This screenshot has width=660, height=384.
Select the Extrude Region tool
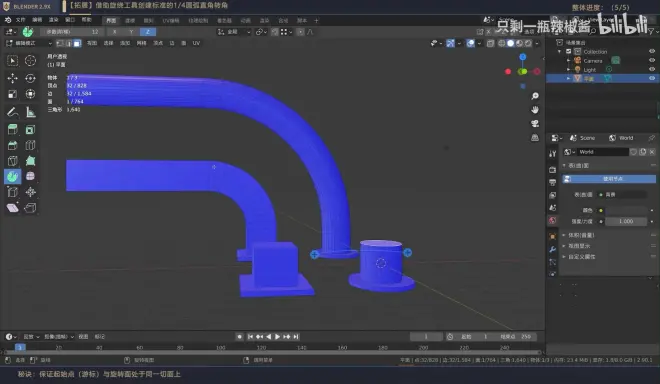click(x=12, y=129)
